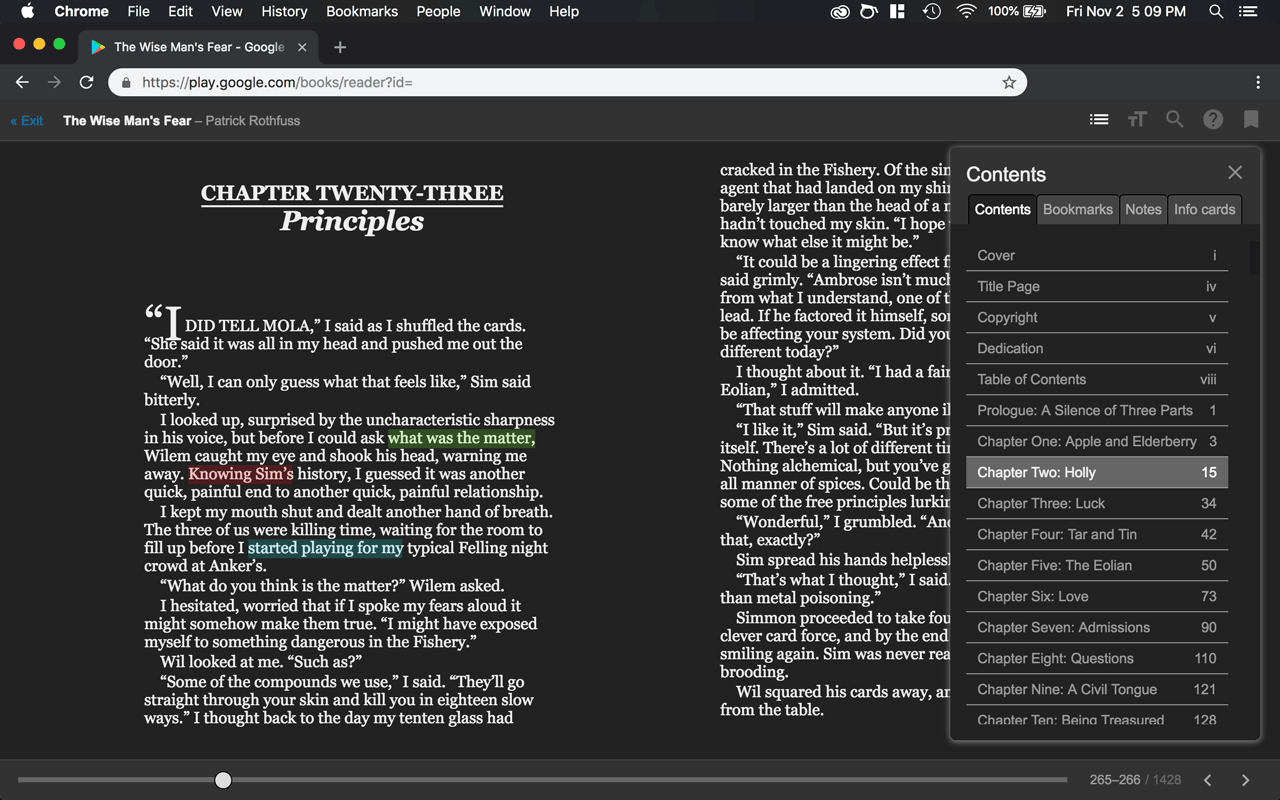Click the page count "265–266 / 1428"

[x=1135, y=780]
